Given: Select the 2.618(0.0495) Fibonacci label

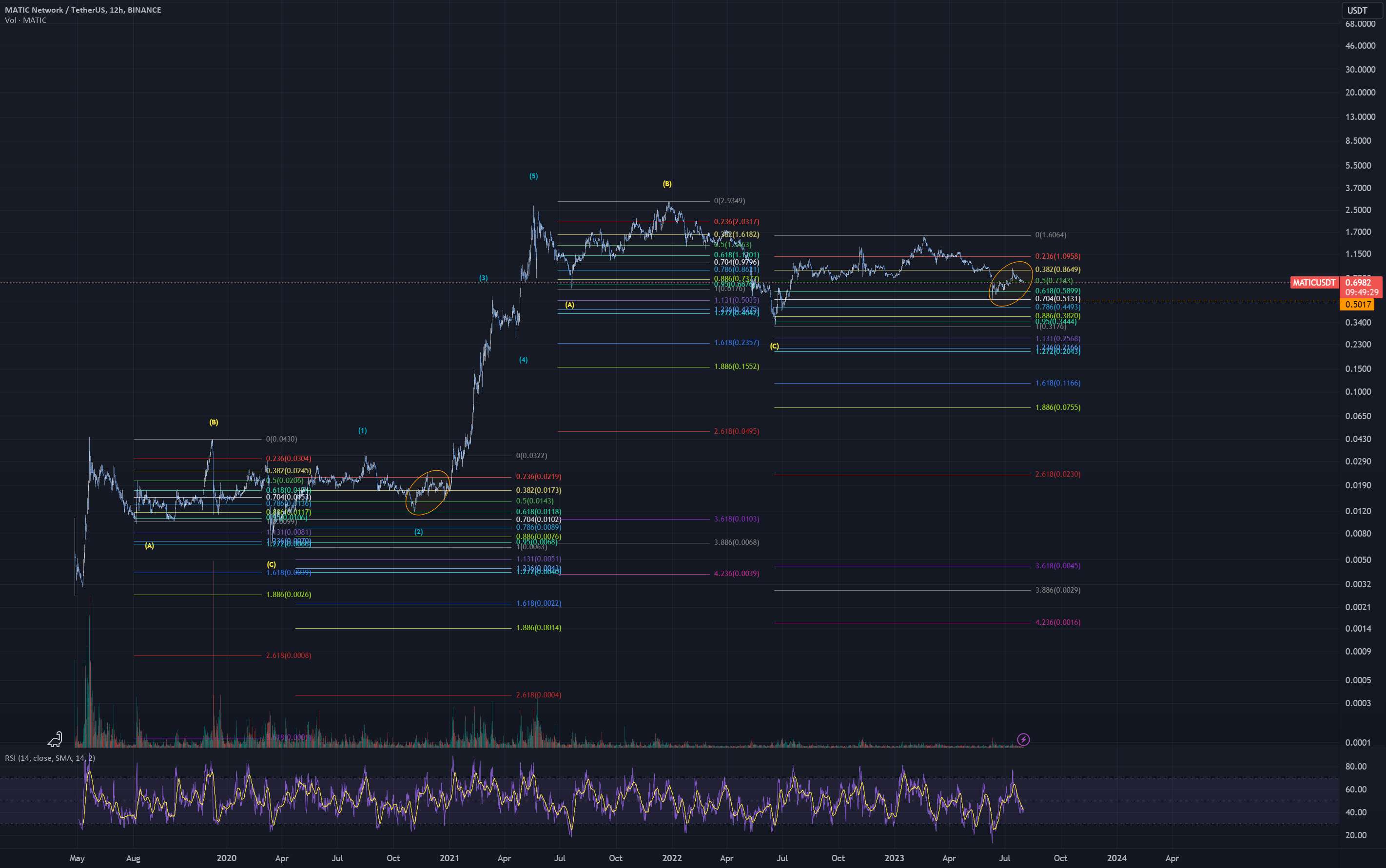Looking at the screenshot, I should click(x=737, y=431).
